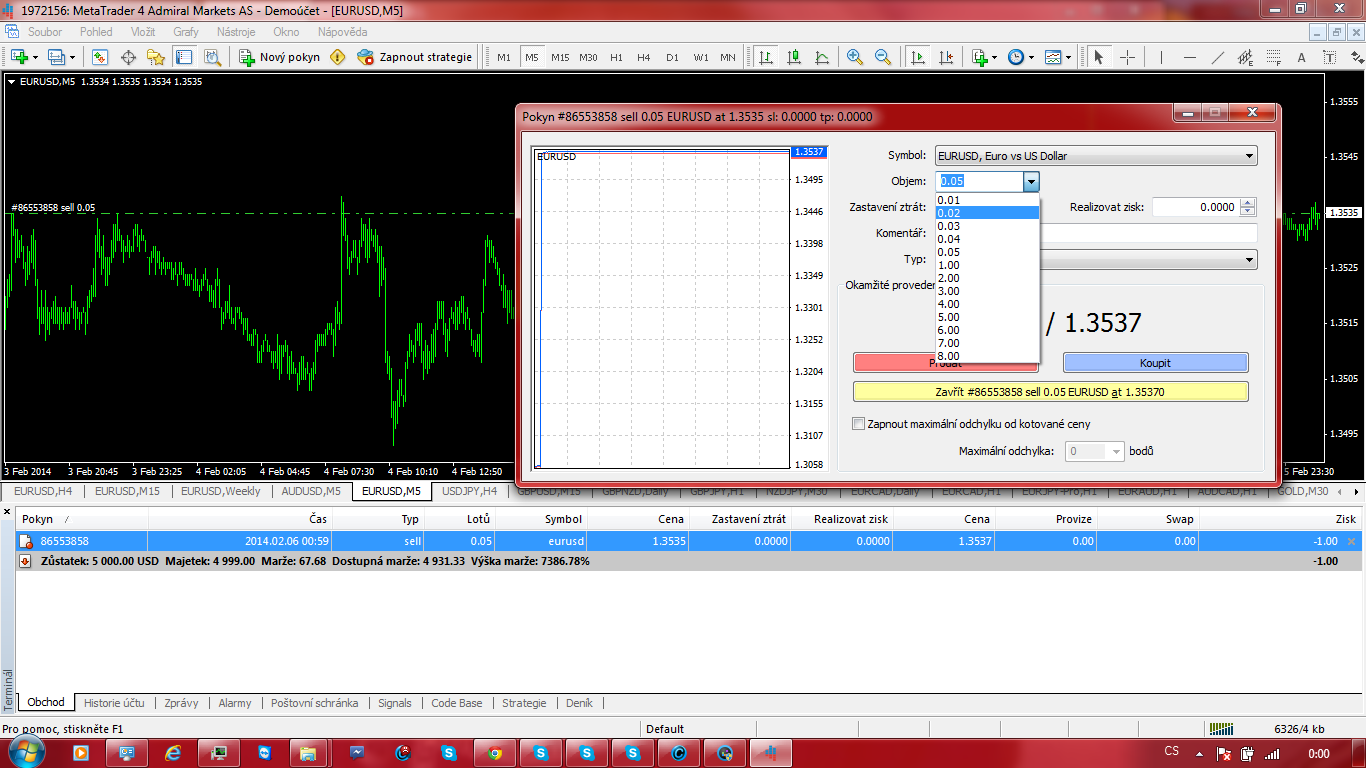Image resolution: width=1366 pixels, height=768 pixels.
Task: Toggle M30 timeframe button
Action: pyautogui.click(x=589, y=57)
